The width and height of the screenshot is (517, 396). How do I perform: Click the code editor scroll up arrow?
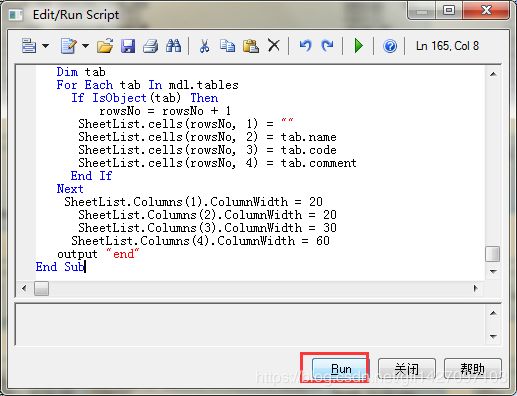(x=493, y=74)
